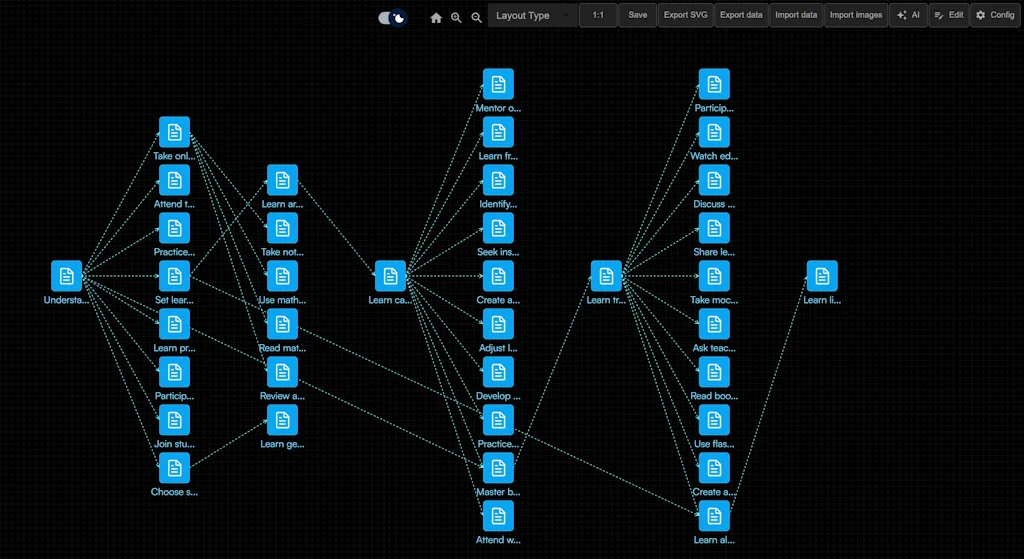
Task: Click the 'Watch ed...' label text
Action: [x=714, y=157]
